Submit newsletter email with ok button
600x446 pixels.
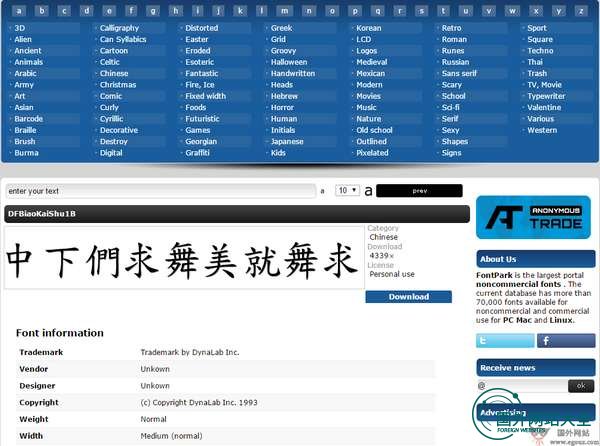click(581, 386)
